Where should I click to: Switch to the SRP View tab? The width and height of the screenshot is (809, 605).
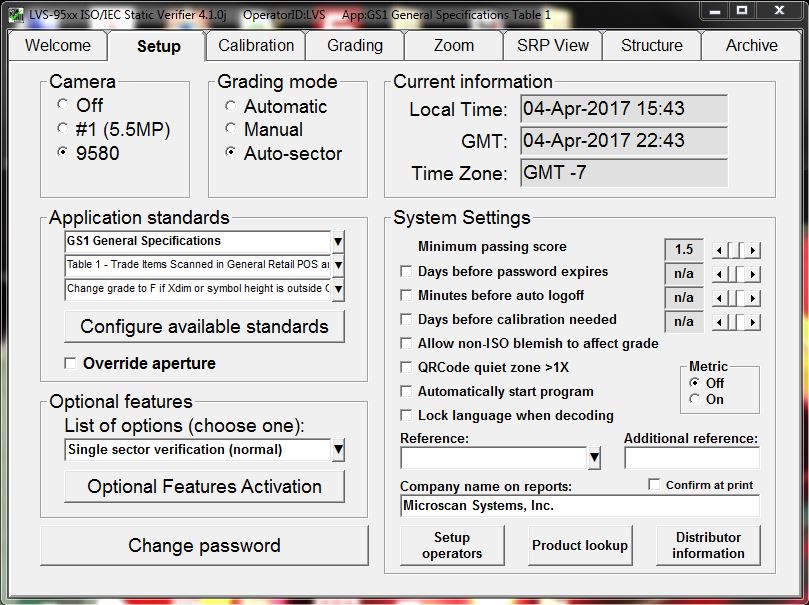coord(553,45)
